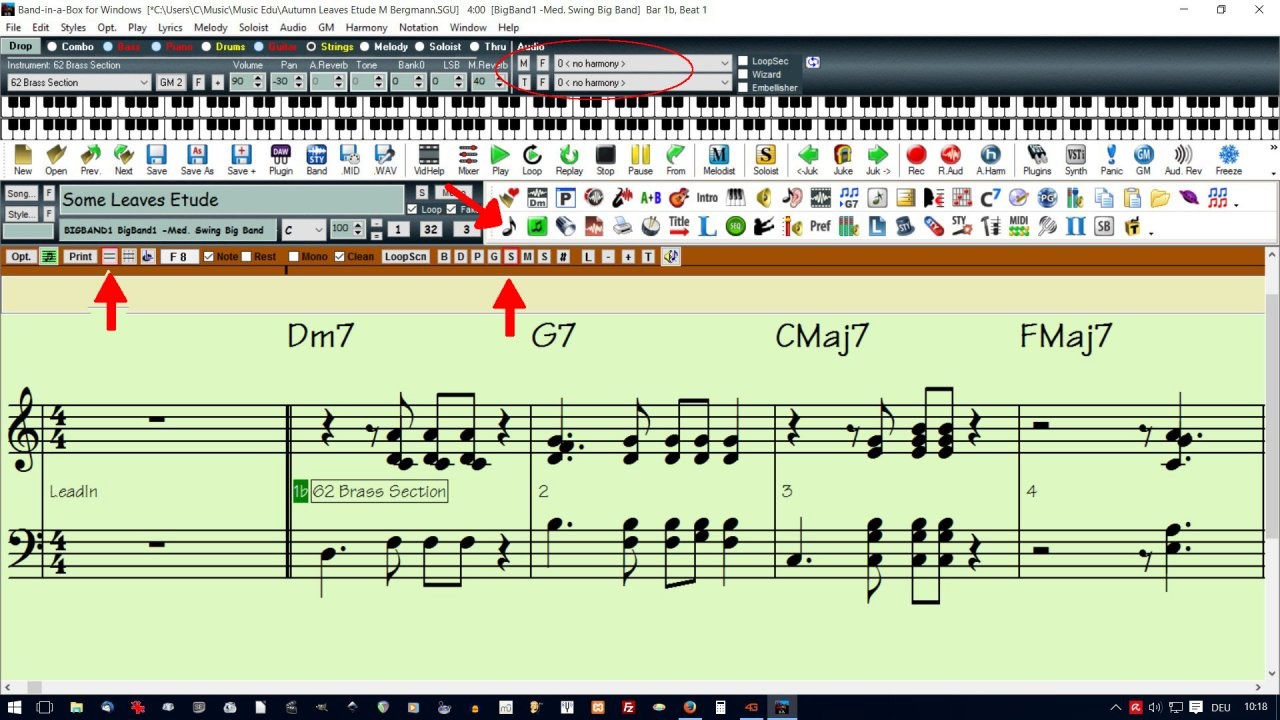Enable the LoopSec checkbox
Viewport: 1280px width, 720px height.
tap(743, 61)
